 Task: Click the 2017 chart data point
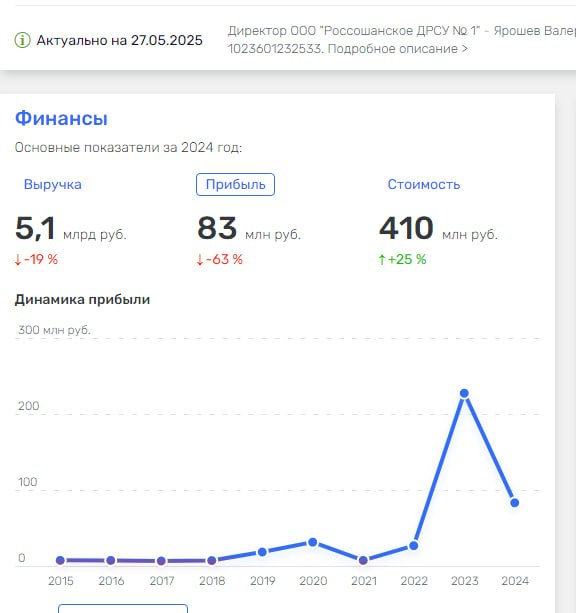(161, 561)
